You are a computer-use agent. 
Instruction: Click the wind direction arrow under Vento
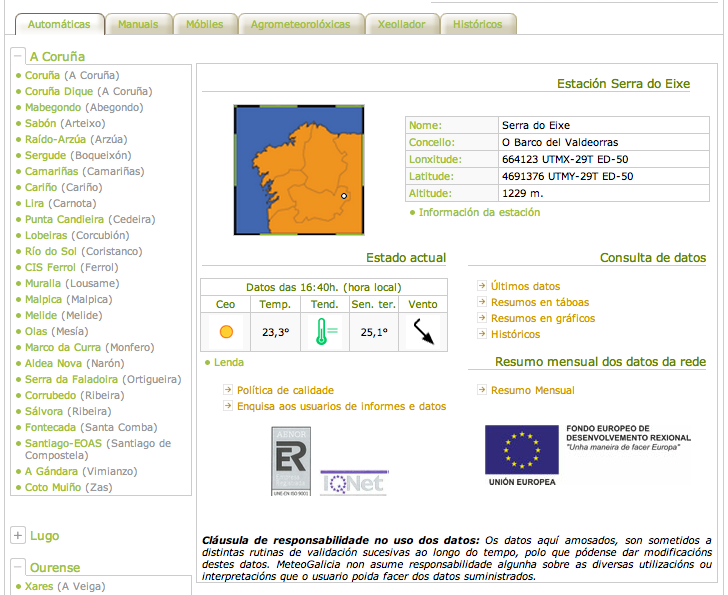[423, 331]
